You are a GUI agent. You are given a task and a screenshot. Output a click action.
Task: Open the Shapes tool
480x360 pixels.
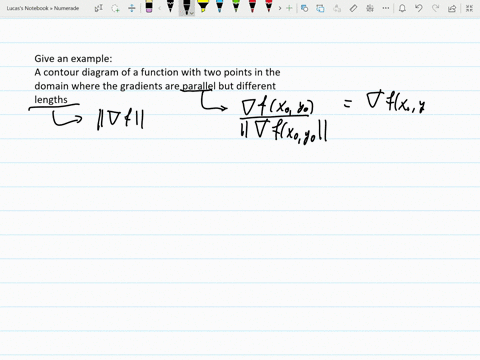point(304,8)
